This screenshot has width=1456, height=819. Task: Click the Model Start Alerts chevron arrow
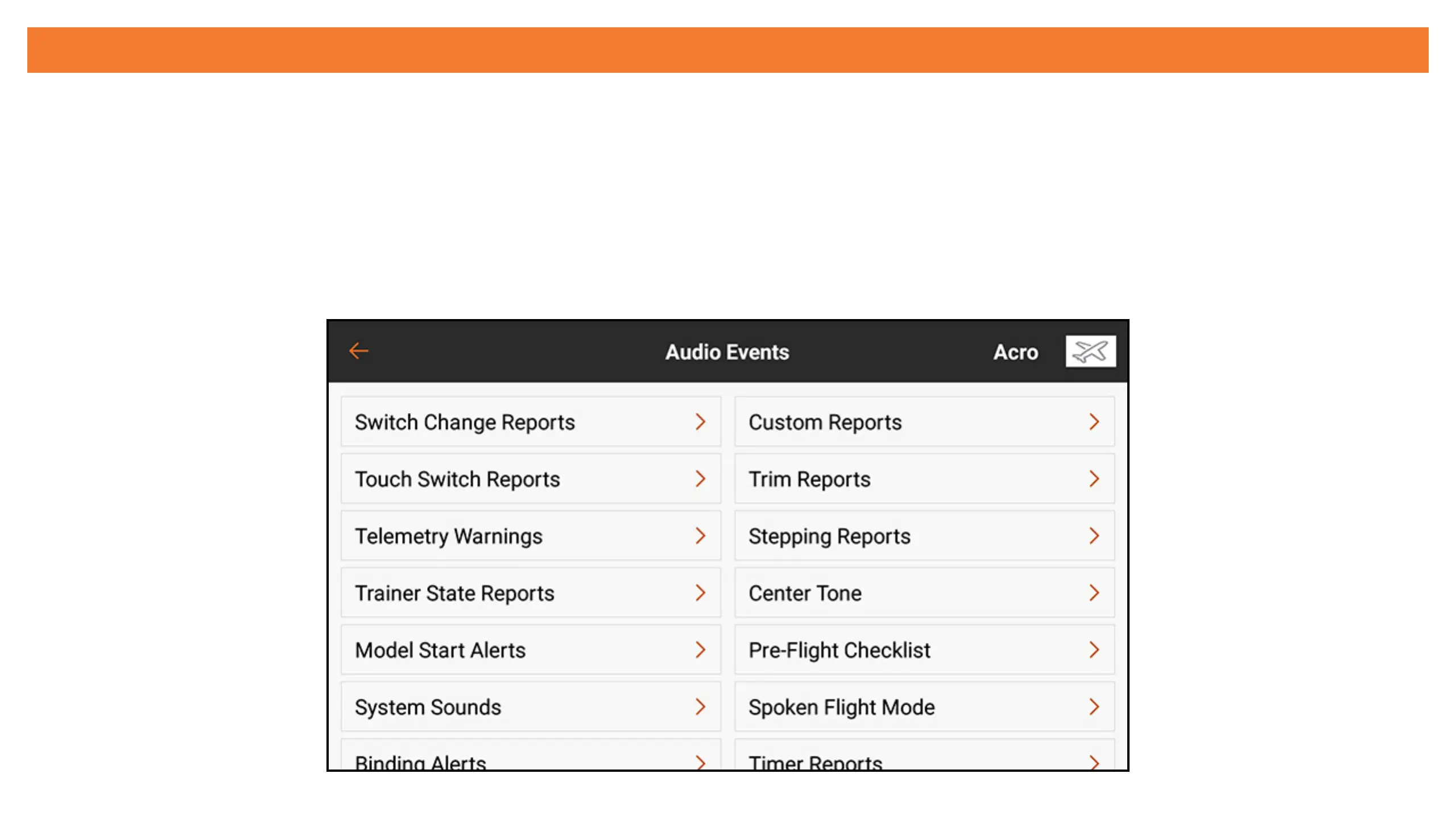[700, 650]
